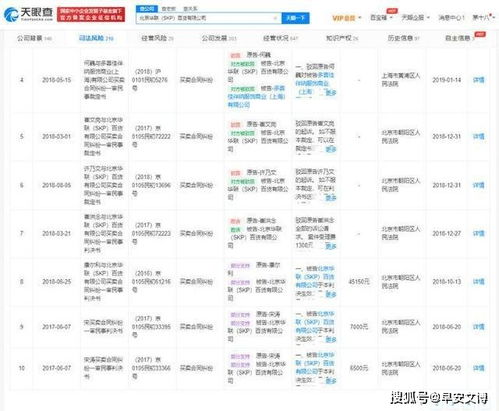Viewport: 499px width, 411px height.
Task: Click into the company search input field
Action: pyautogui.click(x=208, y=18)
